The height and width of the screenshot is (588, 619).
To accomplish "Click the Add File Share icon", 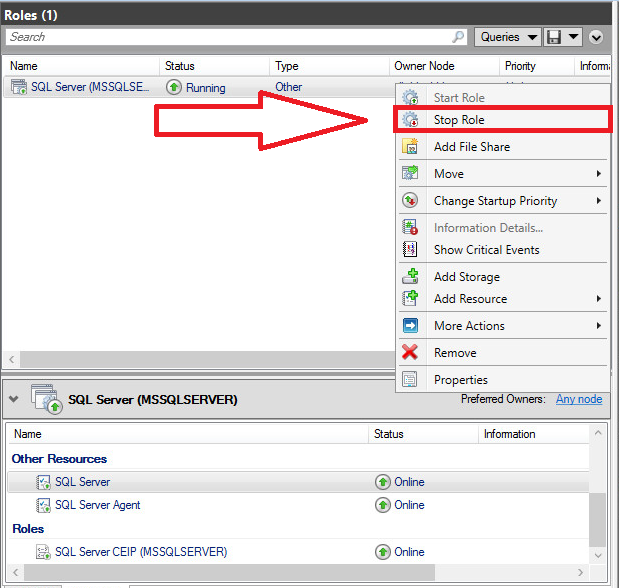I will 410,147.
